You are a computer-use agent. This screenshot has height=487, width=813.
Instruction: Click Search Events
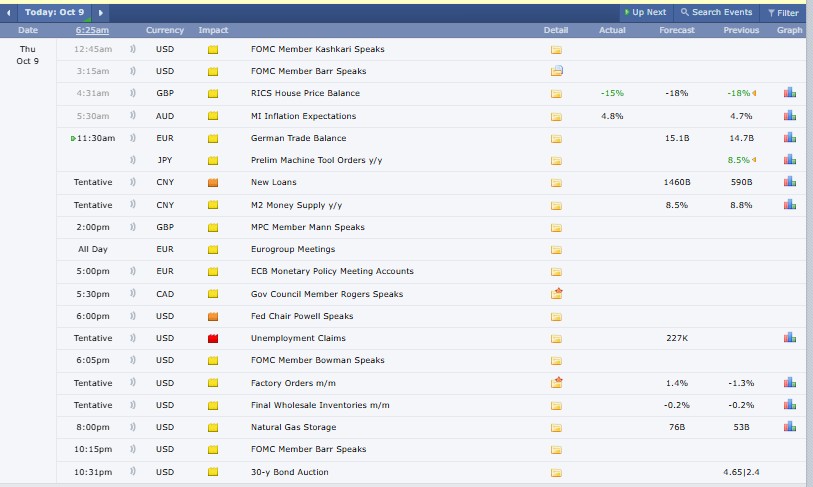716,12
